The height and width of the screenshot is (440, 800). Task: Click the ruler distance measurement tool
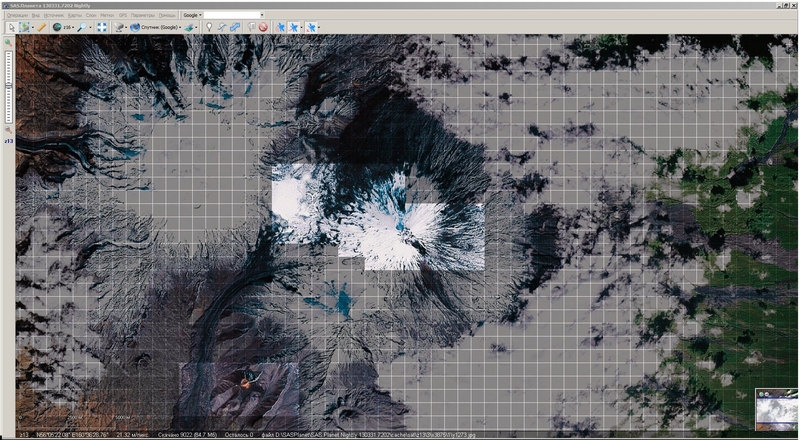click(42, 27)
